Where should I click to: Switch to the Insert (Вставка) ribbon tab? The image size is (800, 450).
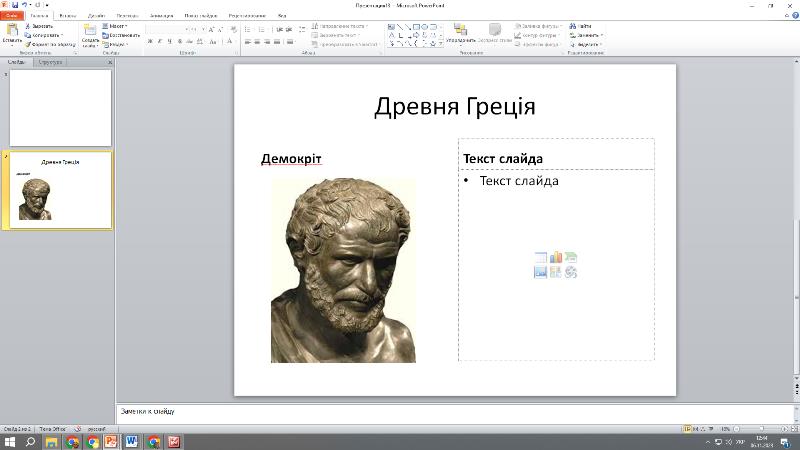click(x=67, y=16)
